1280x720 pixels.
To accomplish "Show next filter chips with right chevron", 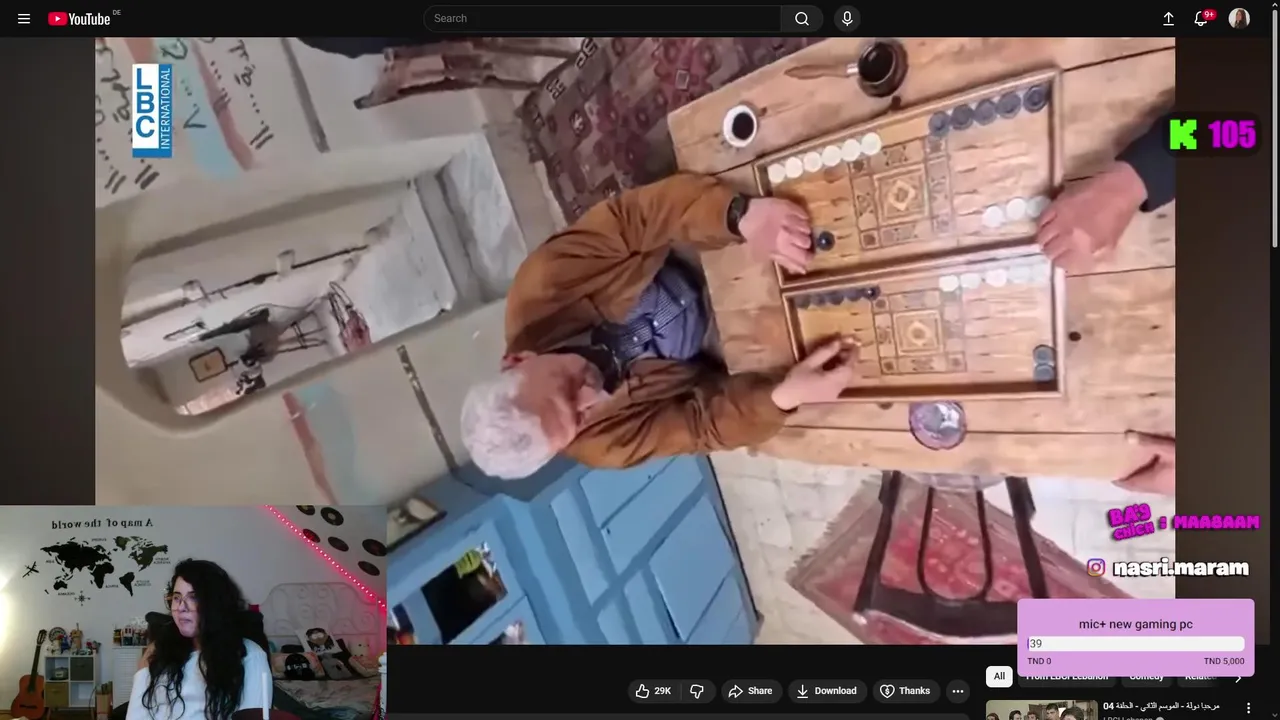I will [x=1237, y=677].
